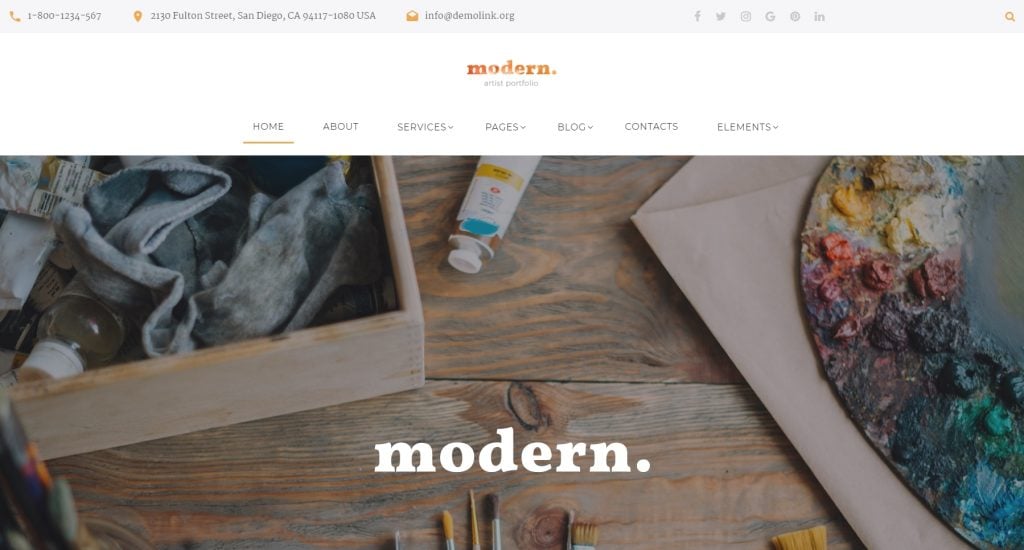Click the orange location pin icon

(138, 16)
